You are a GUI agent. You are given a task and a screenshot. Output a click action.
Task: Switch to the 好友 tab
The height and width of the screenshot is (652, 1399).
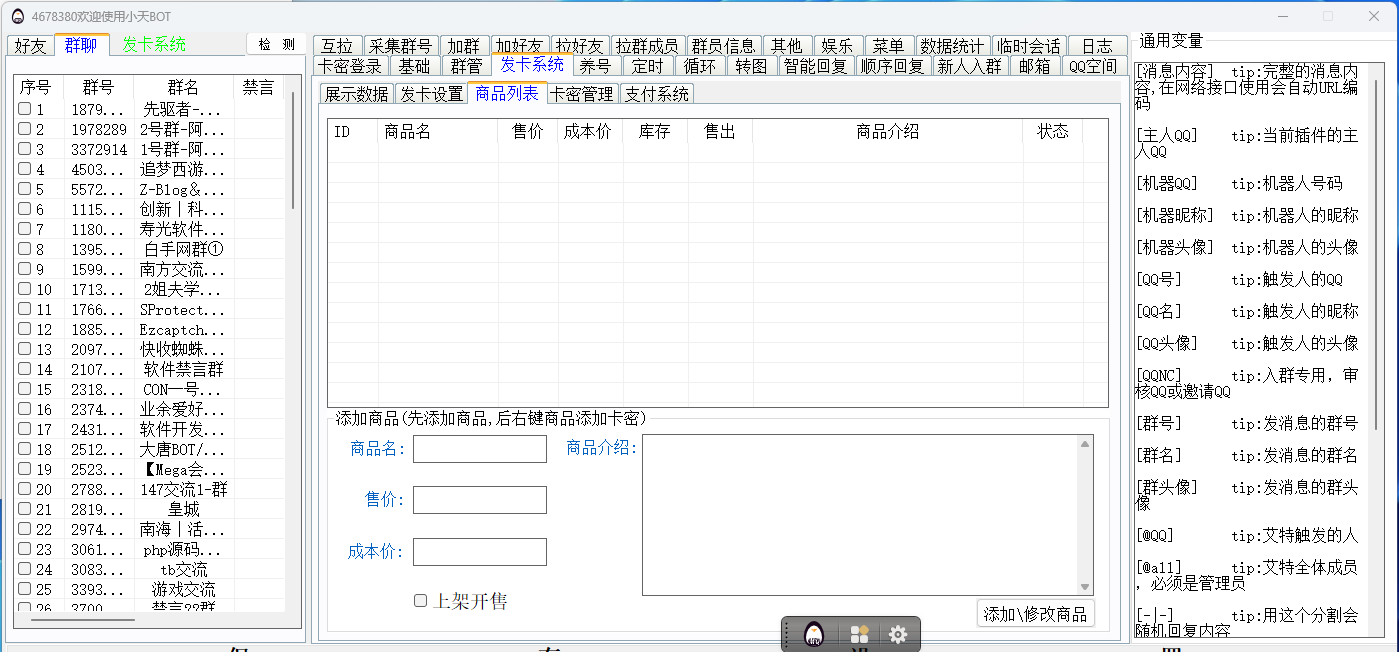click(x=30, y=45)
